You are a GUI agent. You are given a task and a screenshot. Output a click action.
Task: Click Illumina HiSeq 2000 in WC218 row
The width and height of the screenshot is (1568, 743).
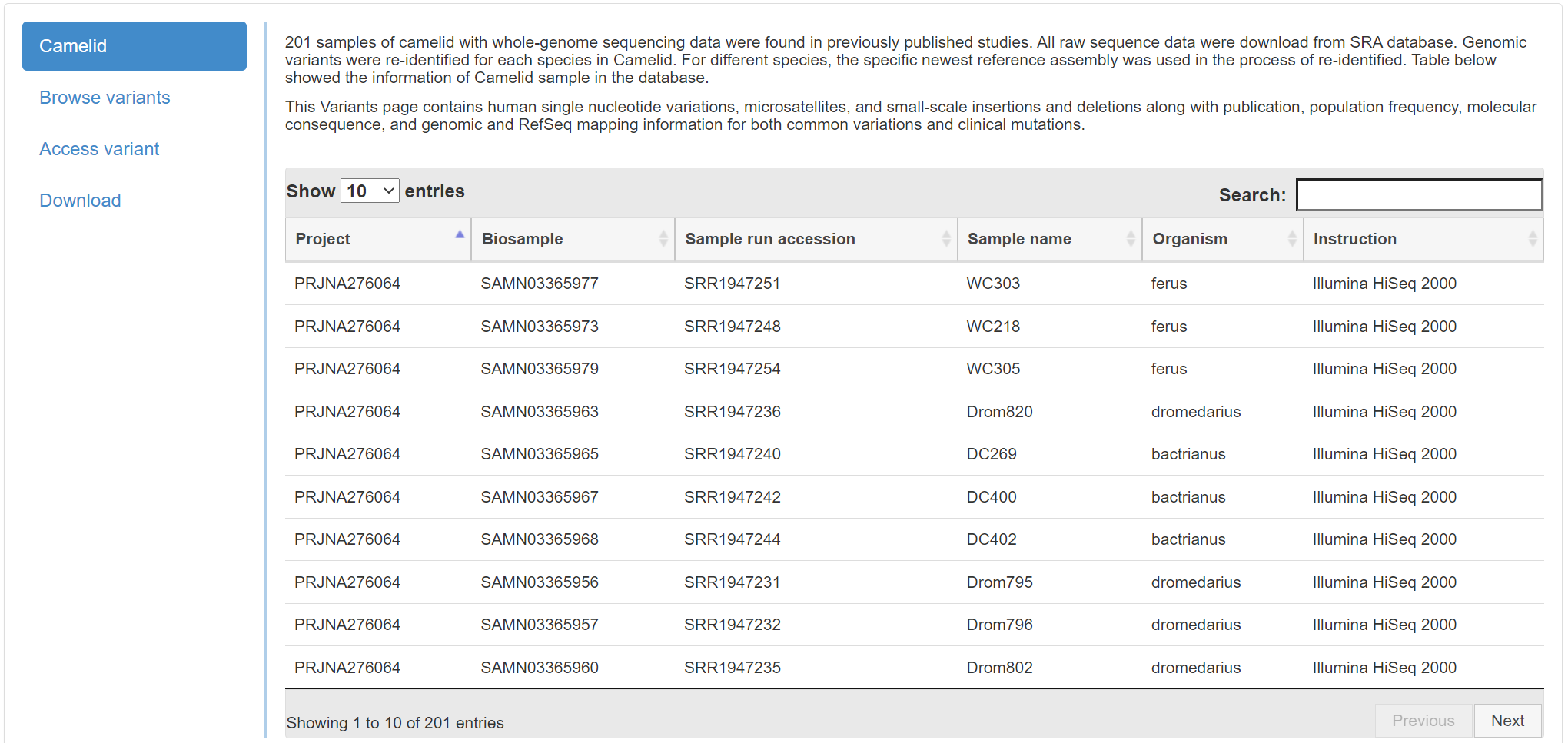[1384, 327]
